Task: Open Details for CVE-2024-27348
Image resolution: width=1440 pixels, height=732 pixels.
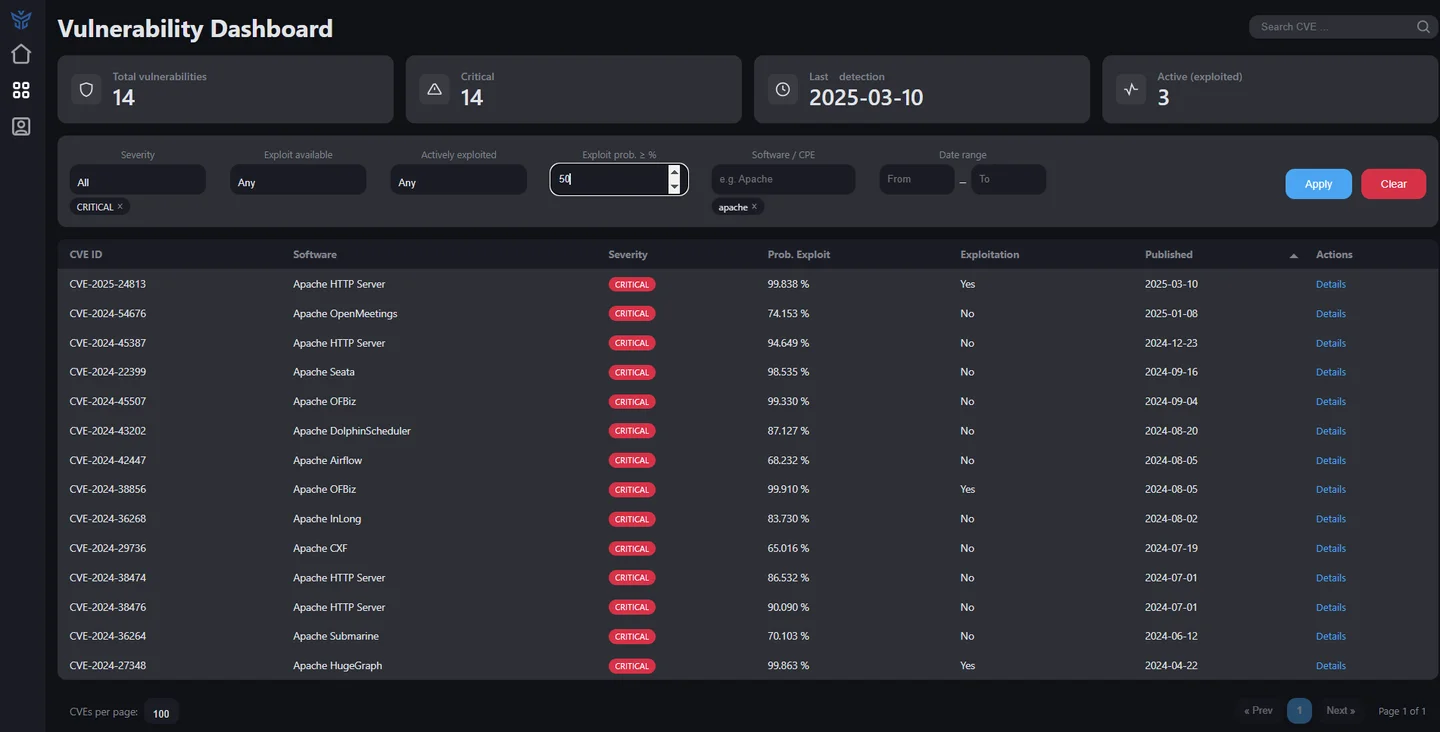Action: pyautogui.click(x=1331, y=666)
